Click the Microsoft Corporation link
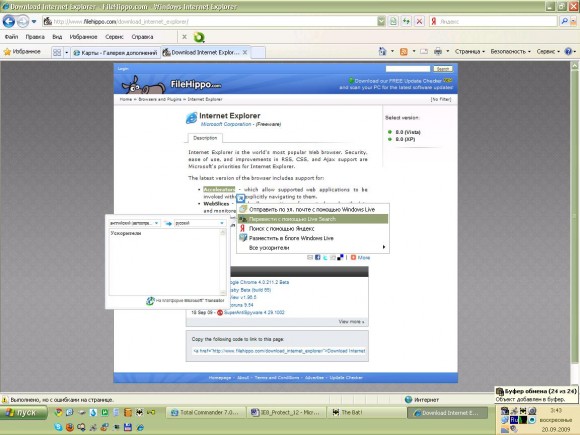The width and height of the screenshot is (580, 435). [x=226, y=124]
